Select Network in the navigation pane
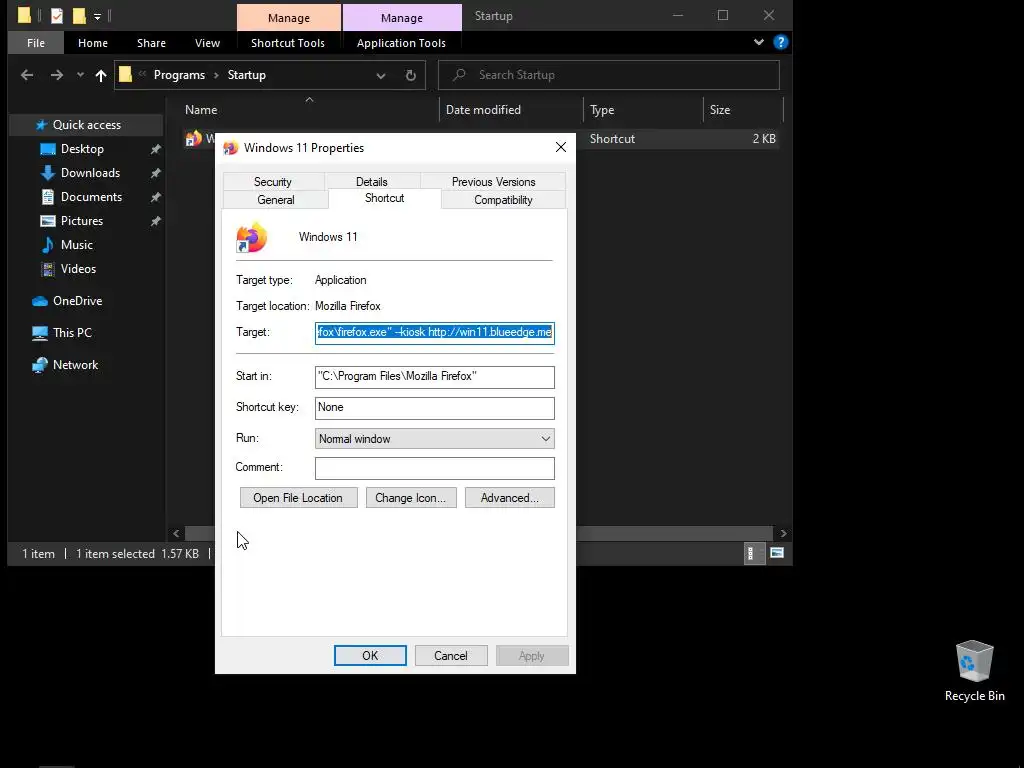This screenshot has width=1024, height=768. point(75,365)
